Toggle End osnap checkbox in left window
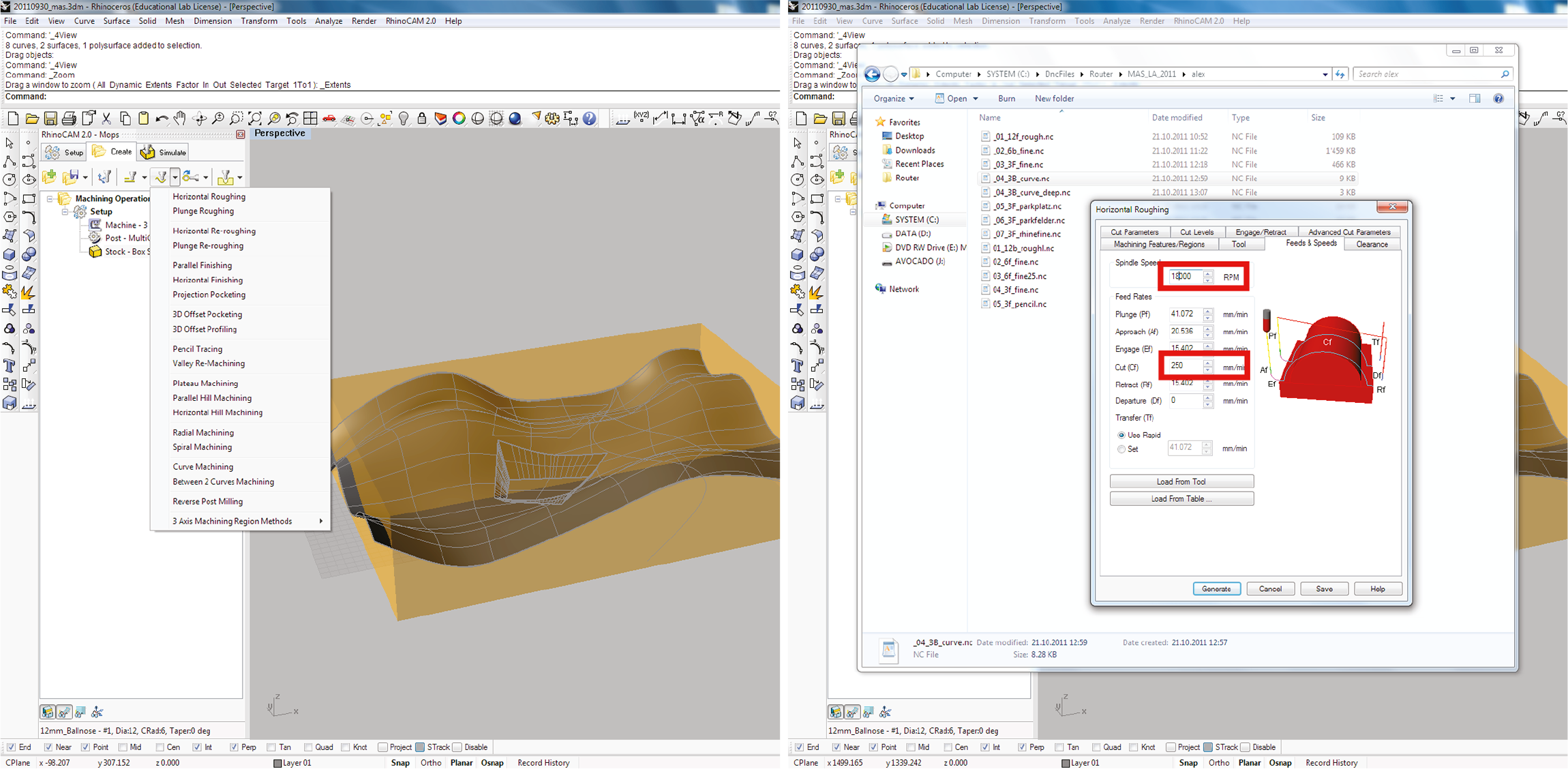Screen dimensions: 1568x769 pyautogui.click(x=10, y=747)
